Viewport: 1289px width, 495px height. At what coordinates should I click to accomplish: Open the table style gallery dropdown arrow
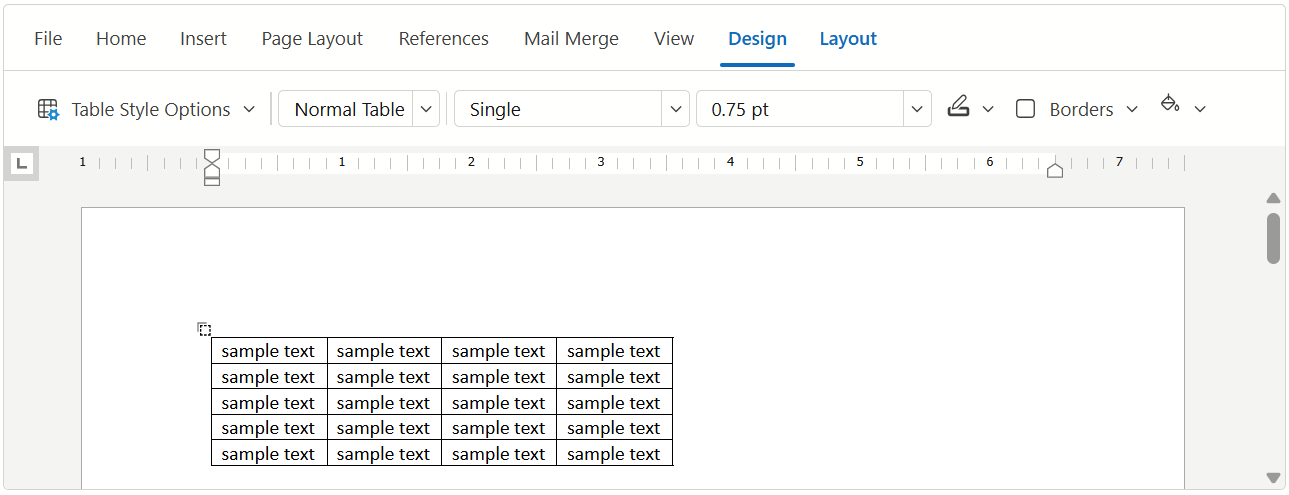click(426, 109)
